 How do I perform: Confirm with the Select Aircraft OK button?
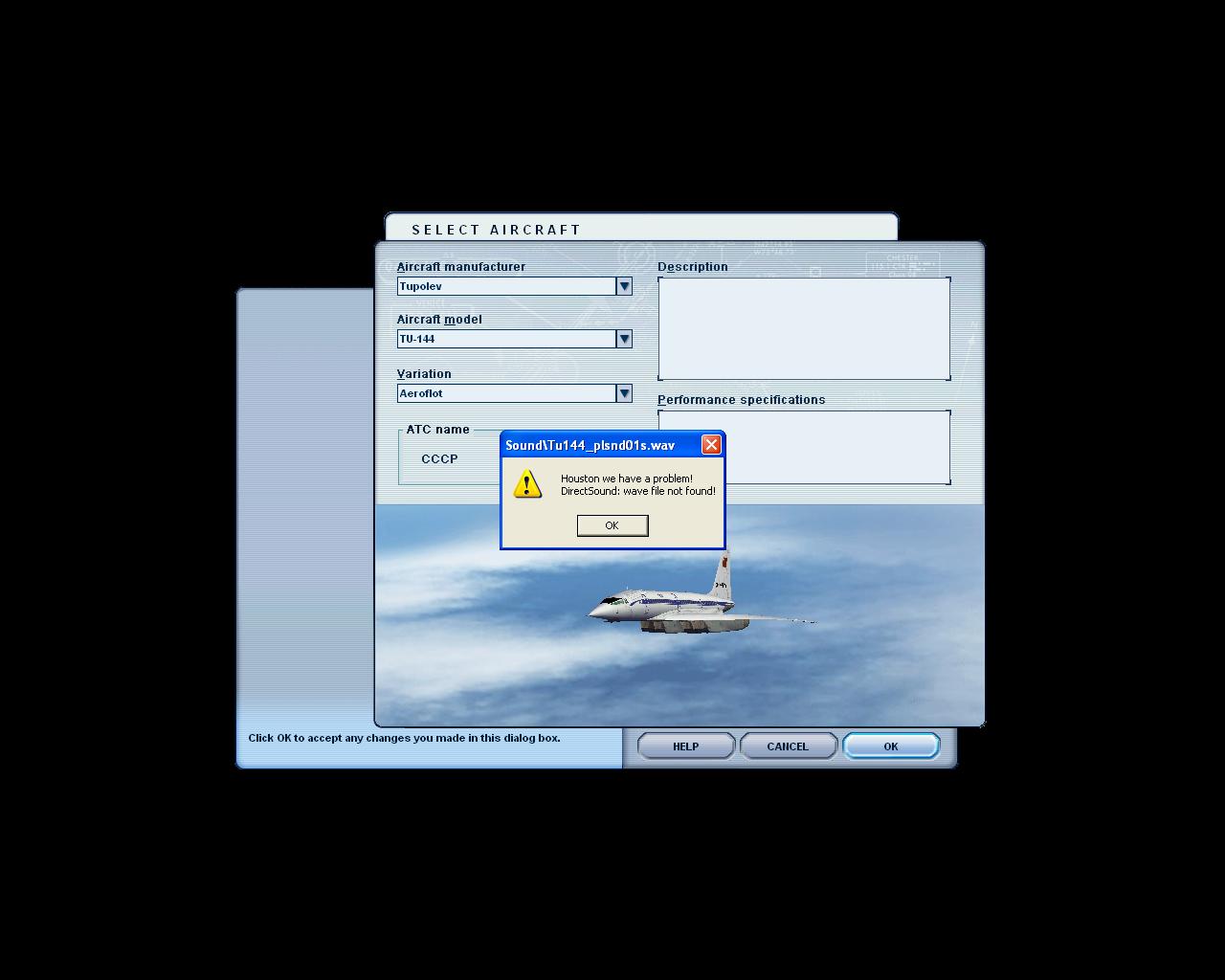pos(891,746)
